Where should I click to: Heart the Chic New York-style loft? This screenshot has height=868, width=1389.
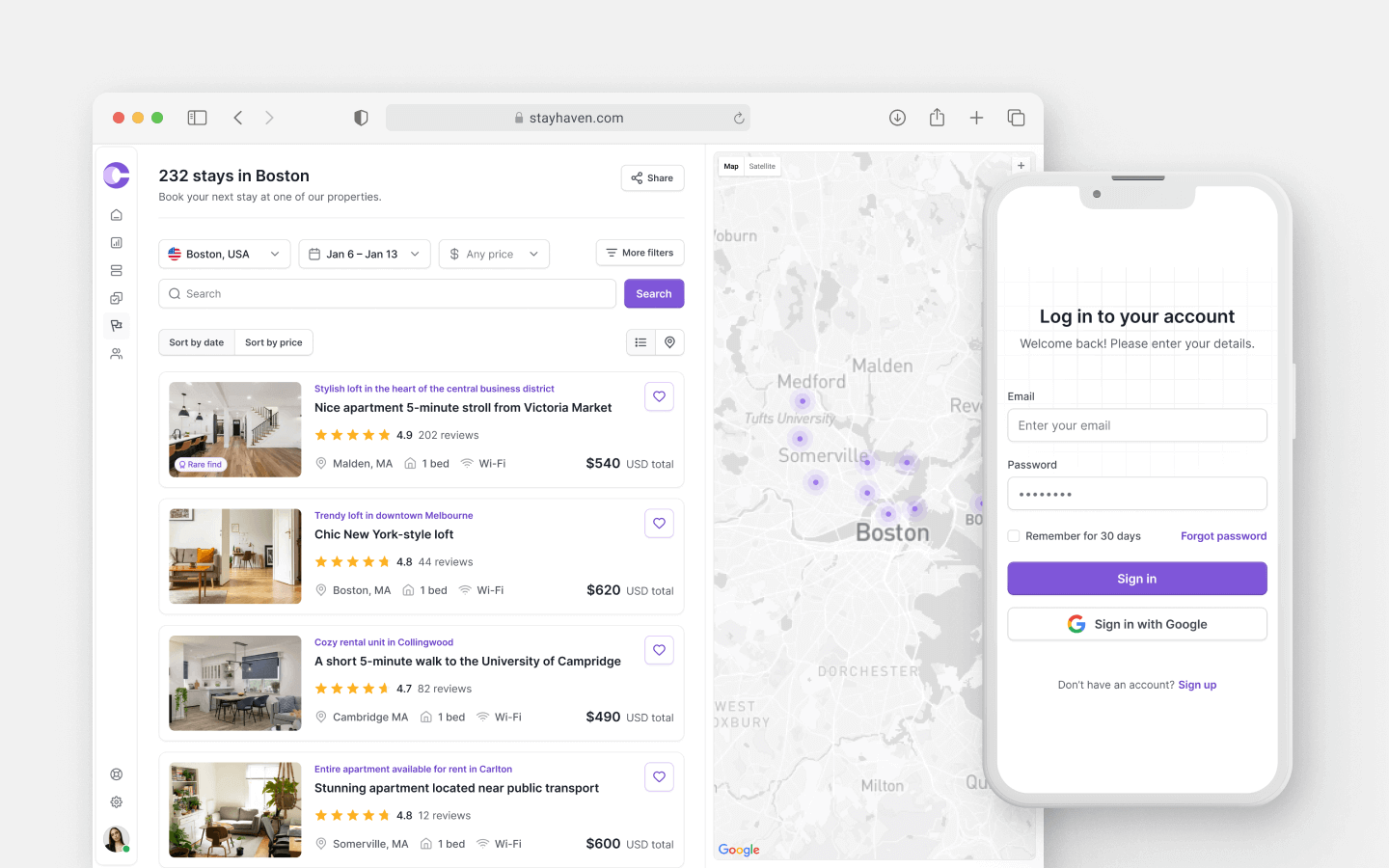tap(659, 524)
